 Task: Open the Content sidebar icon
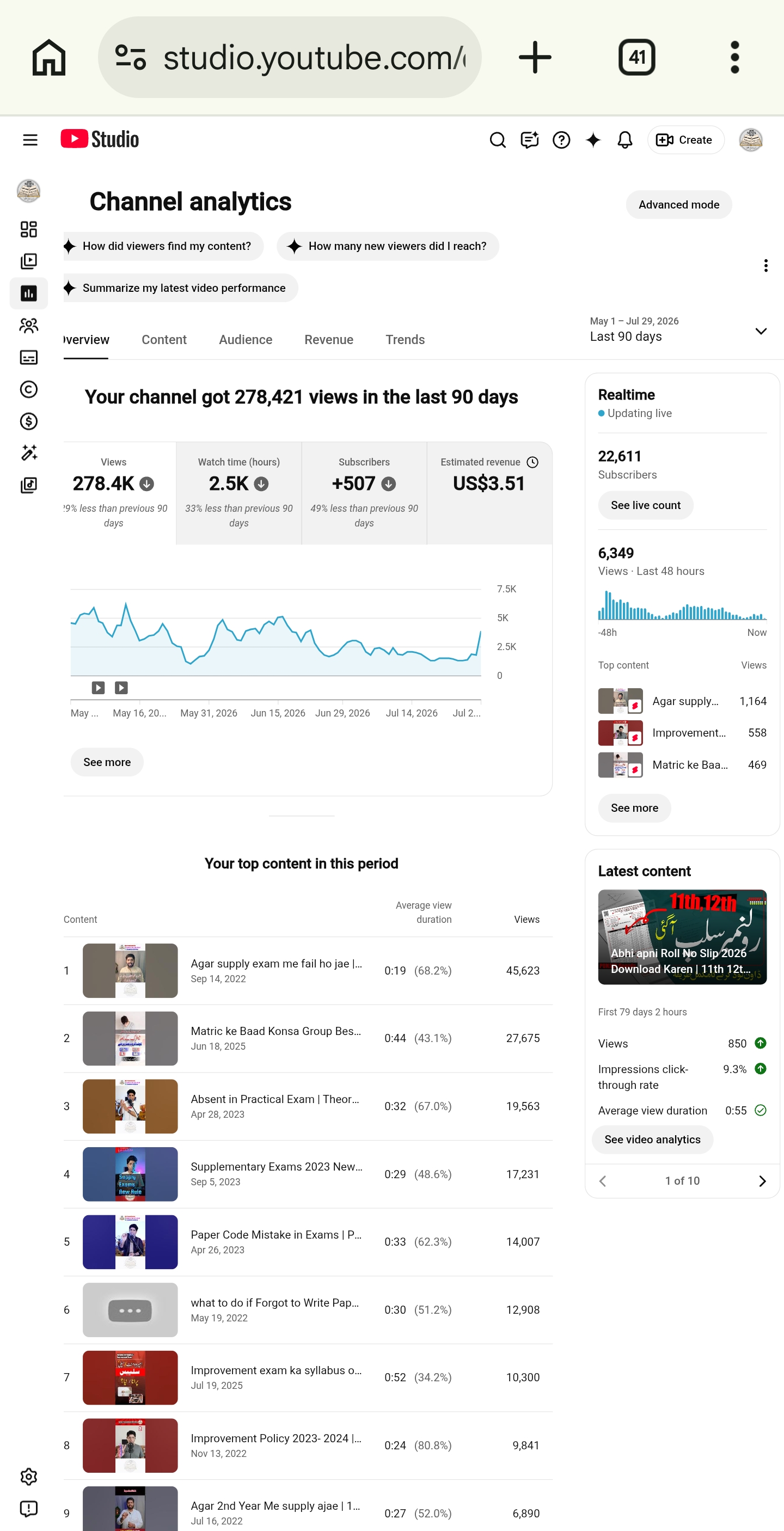(28, 261)
